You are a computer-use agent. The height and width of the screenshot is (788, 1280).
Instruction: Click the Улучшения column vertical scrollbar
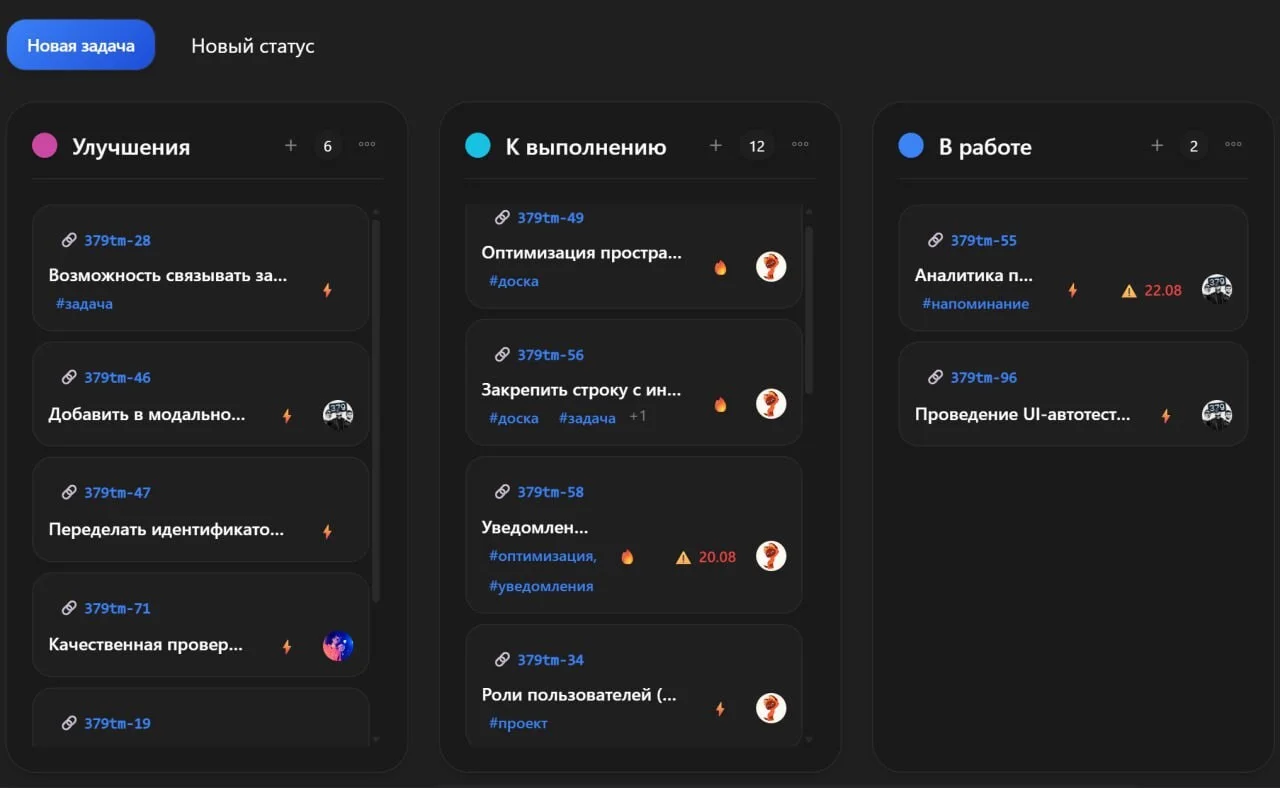coord(376,411)
